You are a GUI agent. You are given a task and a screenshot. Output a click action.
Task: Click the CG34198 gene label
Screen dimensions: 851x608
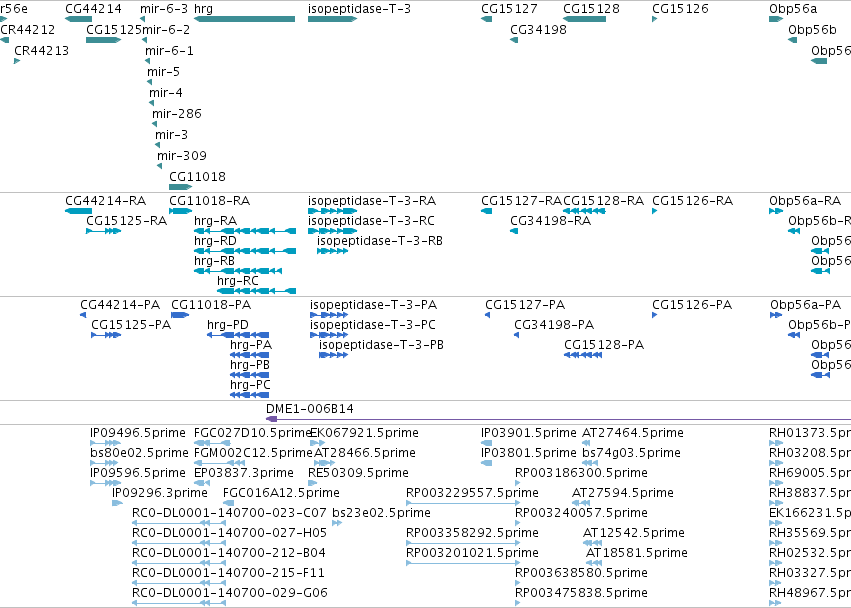[538, 30]
